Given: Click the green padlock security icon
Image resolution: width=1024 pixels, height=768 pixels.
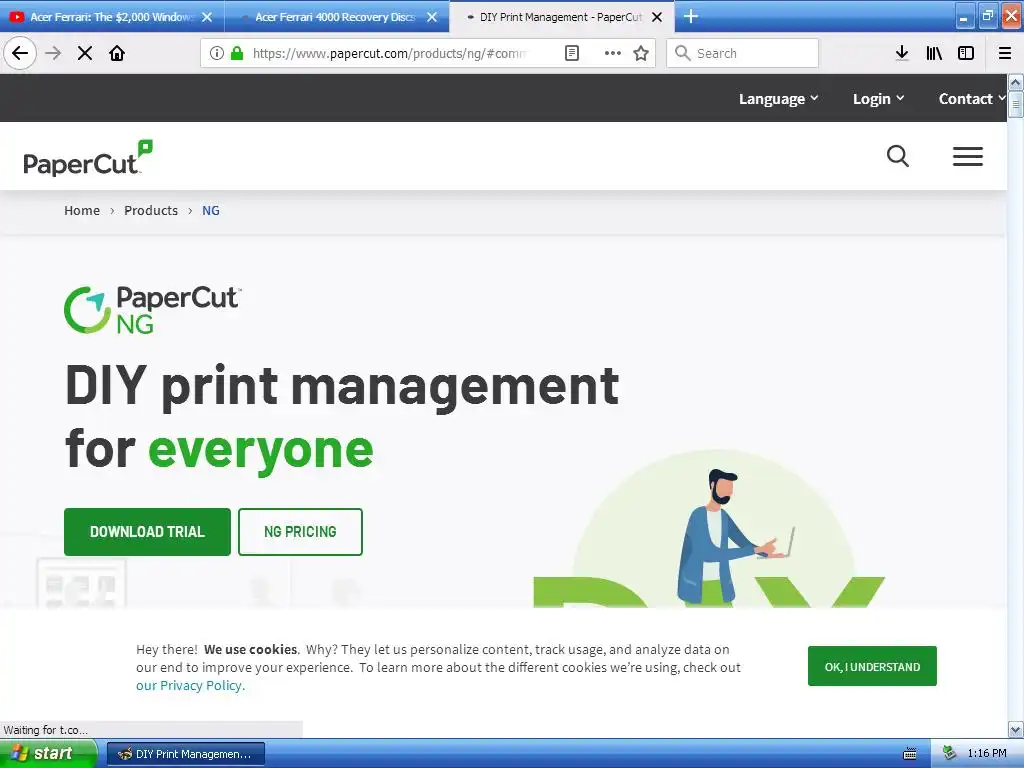Looking at the screenshot, I should pos(237,53).
